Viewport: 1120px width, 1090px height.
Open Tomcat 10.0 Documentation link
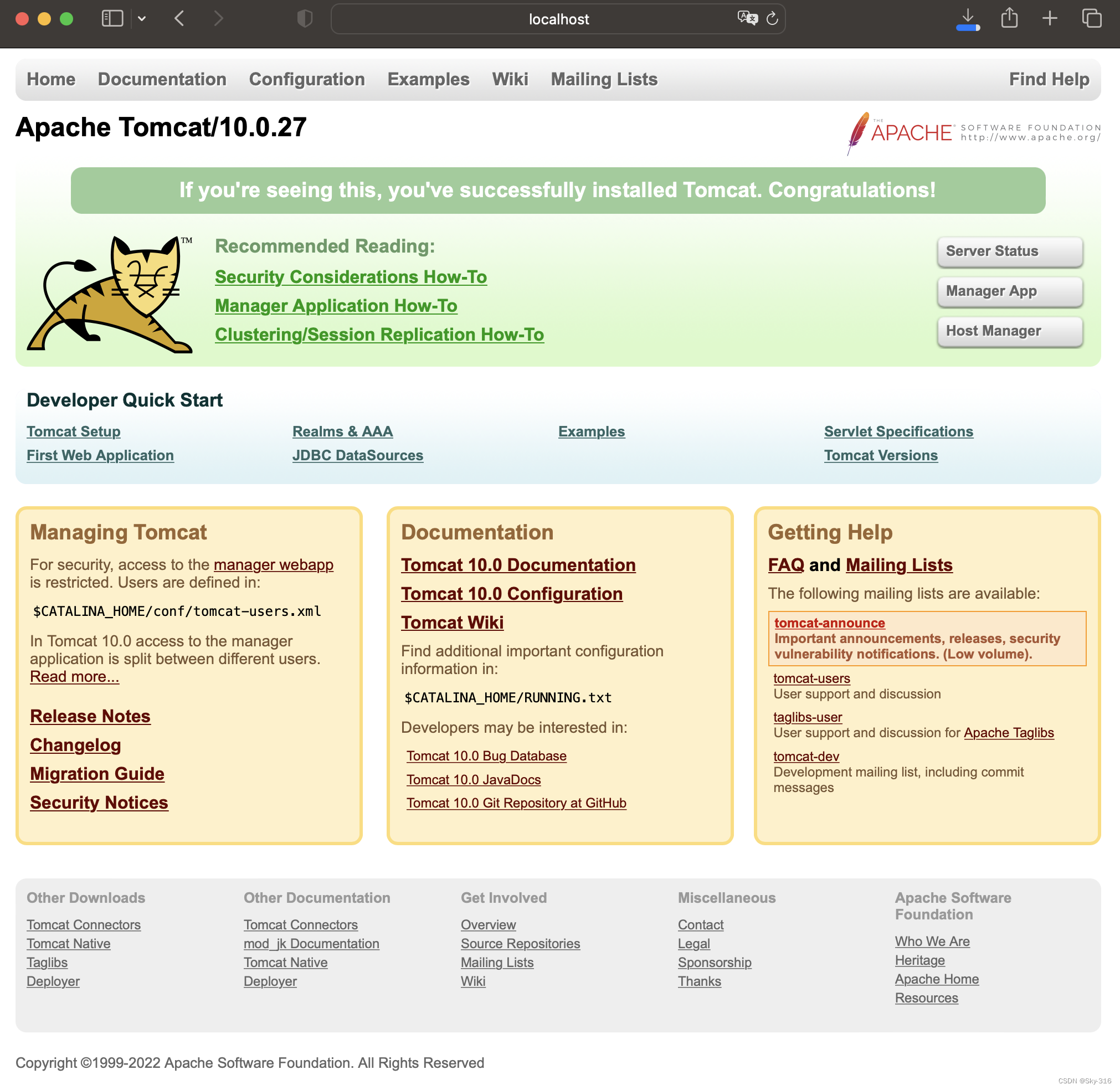pos(518,565)
